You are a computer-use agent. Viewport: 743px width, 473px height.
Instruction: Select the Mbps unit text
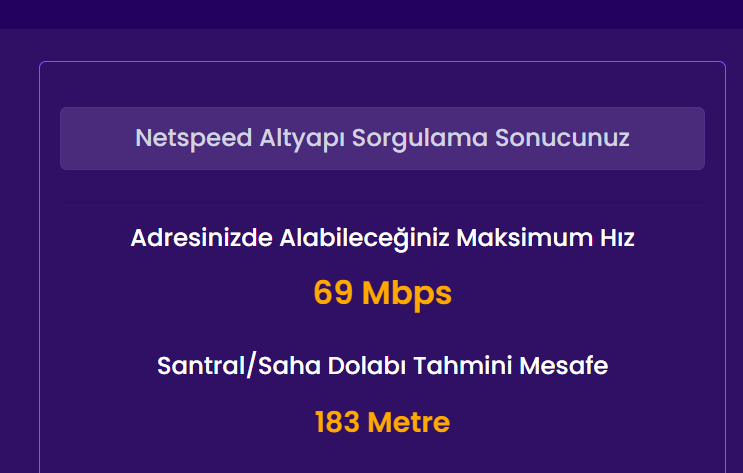[x=407, y=293]
